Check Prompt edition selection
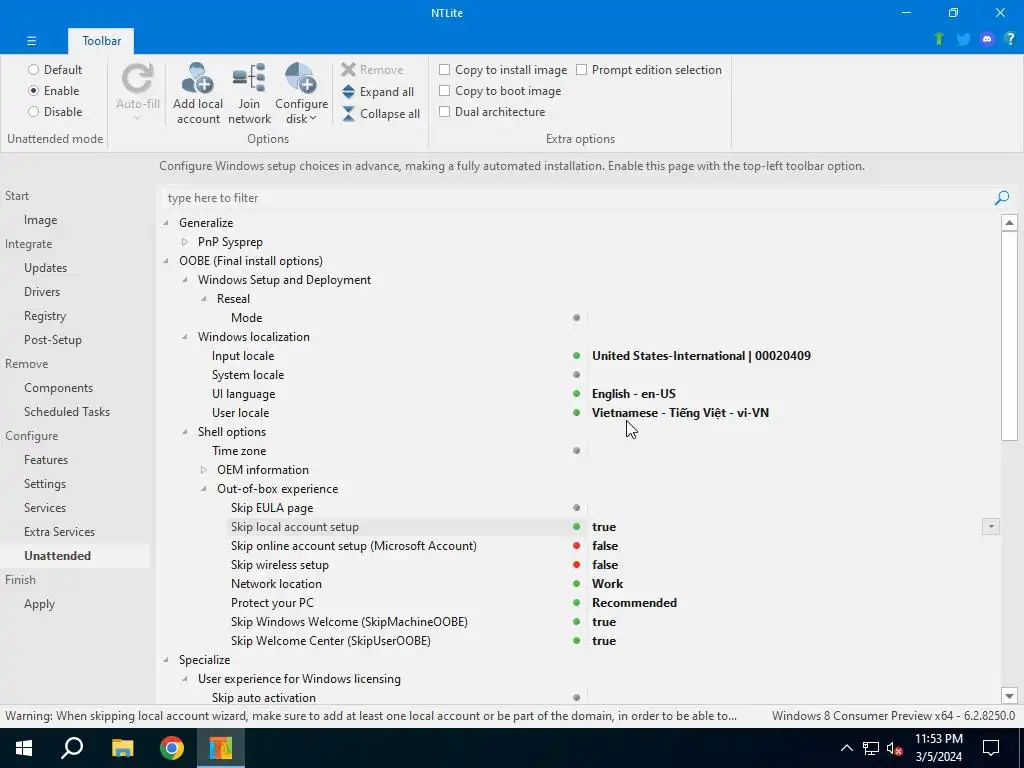1024x768 pixels. coord(648,70)
